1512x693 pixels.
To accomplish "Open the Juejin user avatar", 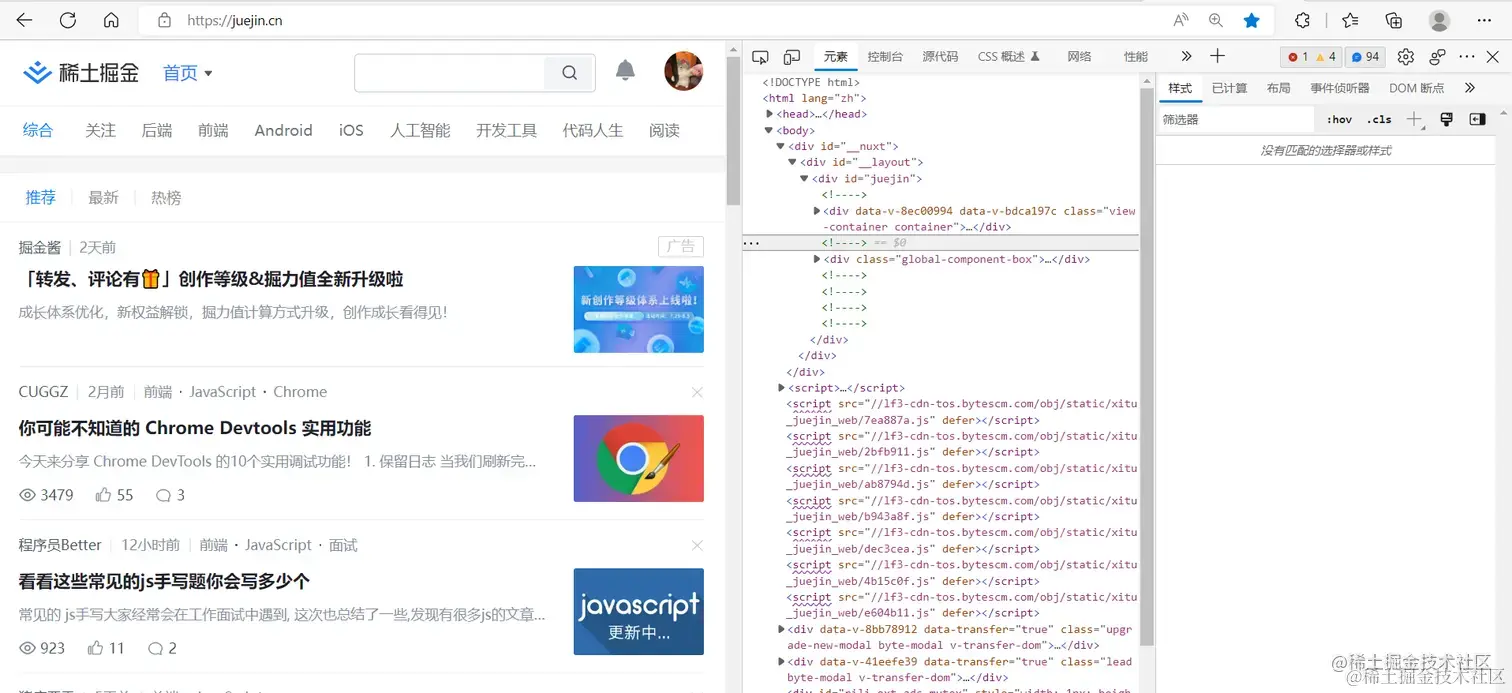I will pos(684,71).
